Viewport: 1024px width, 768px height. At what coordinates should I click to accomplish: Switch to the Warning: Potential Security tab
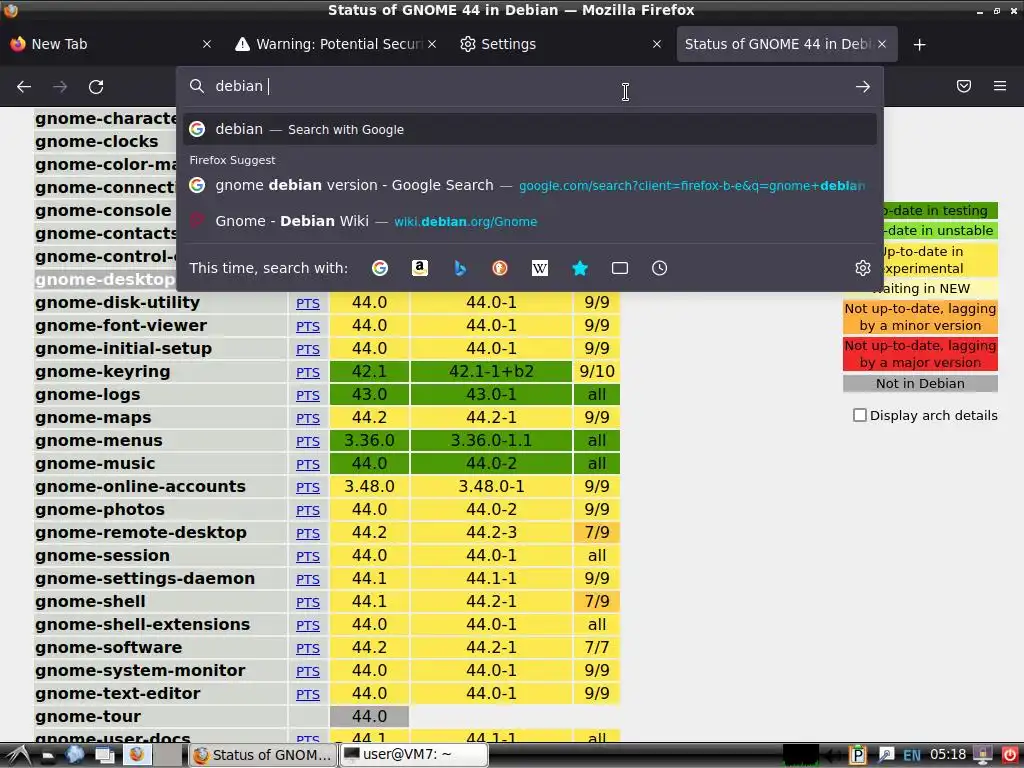(336, 44)
